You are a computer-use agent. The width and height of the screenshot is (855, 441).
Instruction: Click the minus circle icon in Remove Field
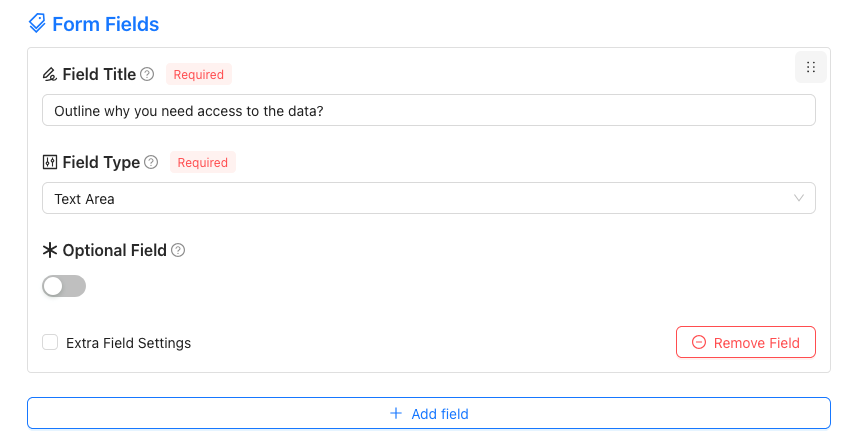699,342
